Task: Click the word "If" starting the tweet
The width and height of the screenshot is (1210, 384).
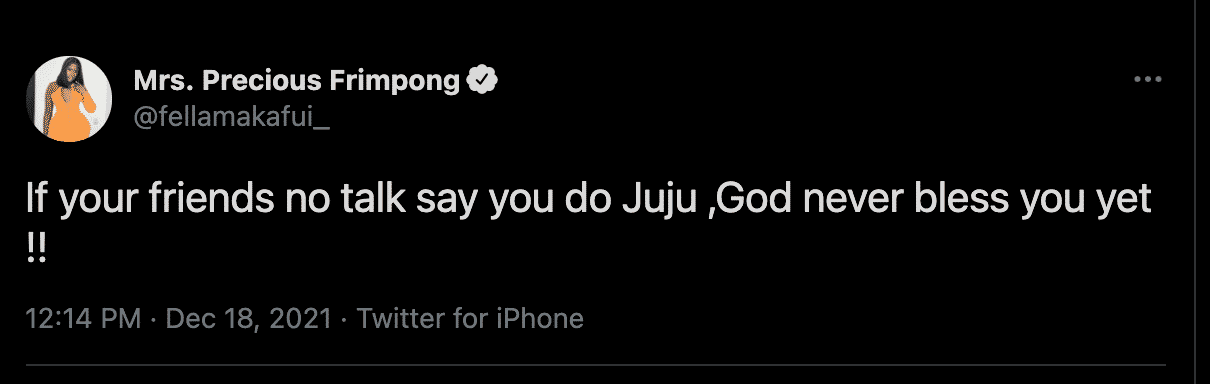Action: pos(37,201)
